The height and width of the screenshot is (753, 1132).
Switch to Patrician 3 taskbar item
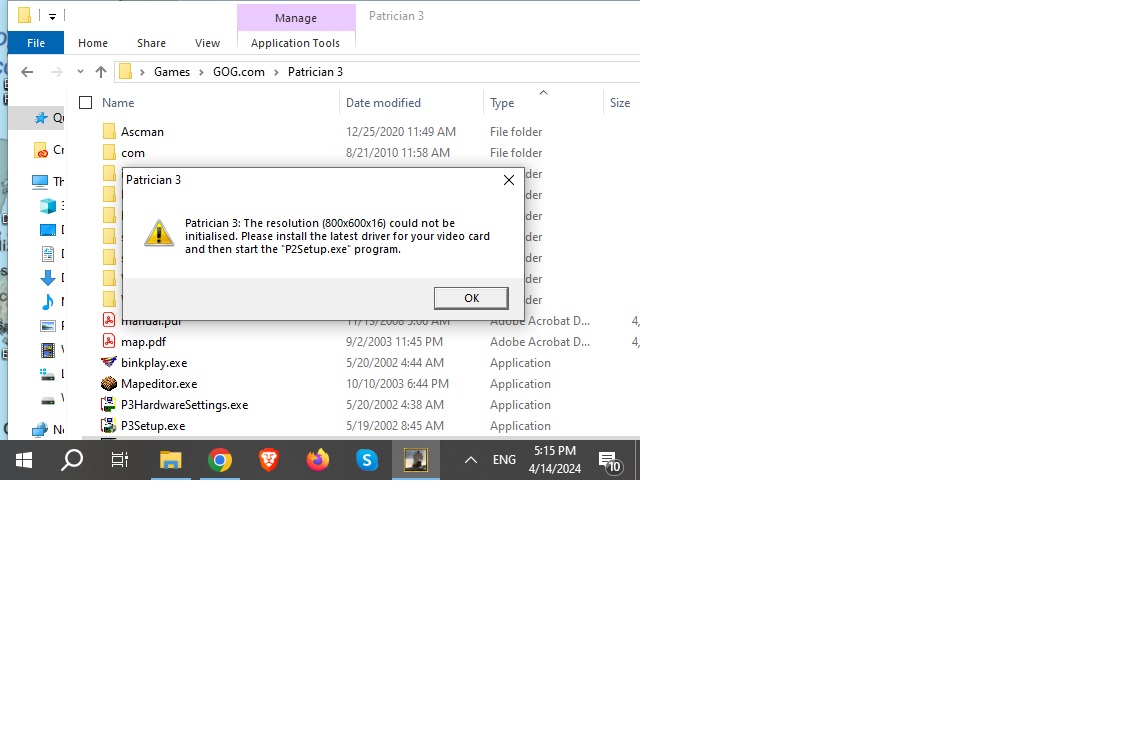click(x=416, y=460)
